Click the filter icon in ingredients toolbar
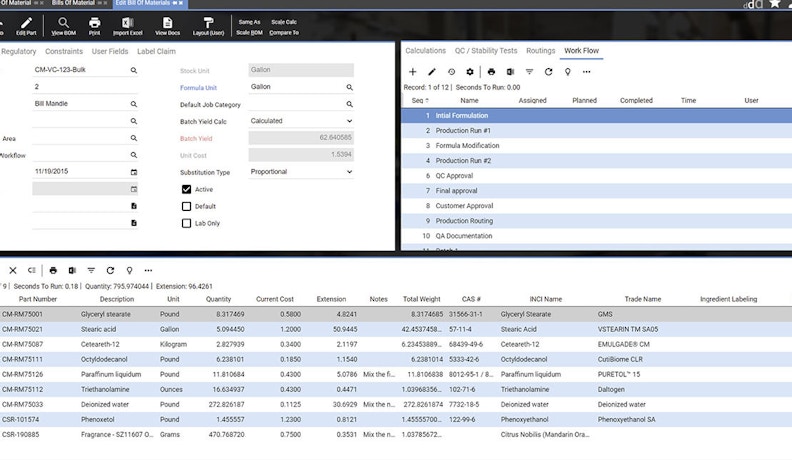Image resolution: width=792 pixels, height=460 pixels. (x=91, y=270)
